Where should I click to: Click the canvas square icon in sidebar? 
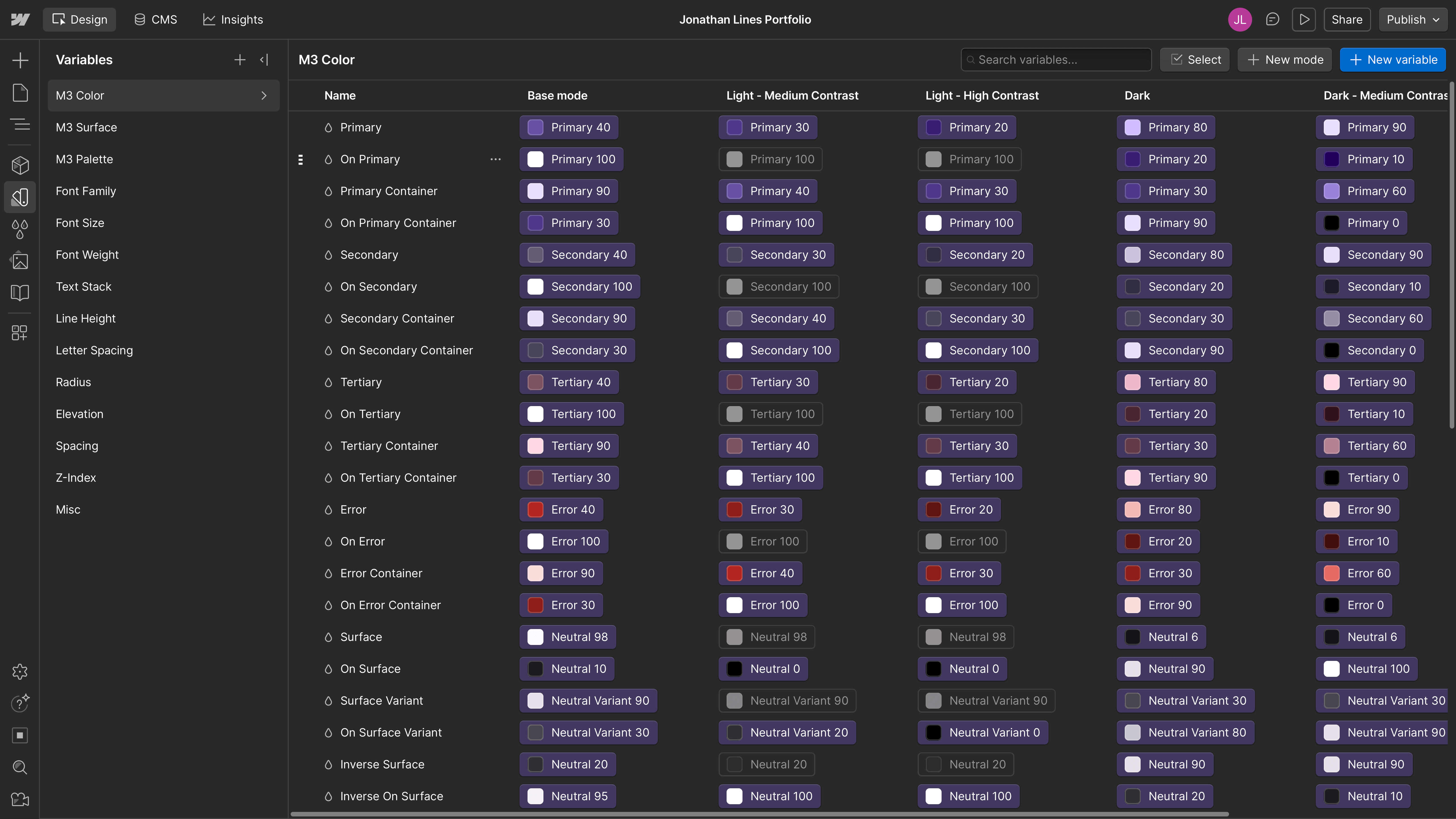(x=20, y=735)
